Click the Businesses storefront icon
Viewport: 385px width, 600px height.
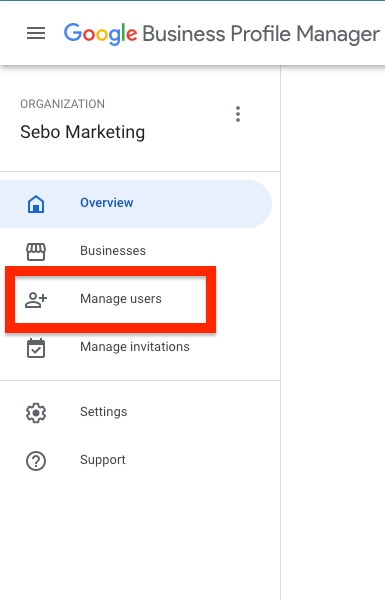tap(36, 251)
